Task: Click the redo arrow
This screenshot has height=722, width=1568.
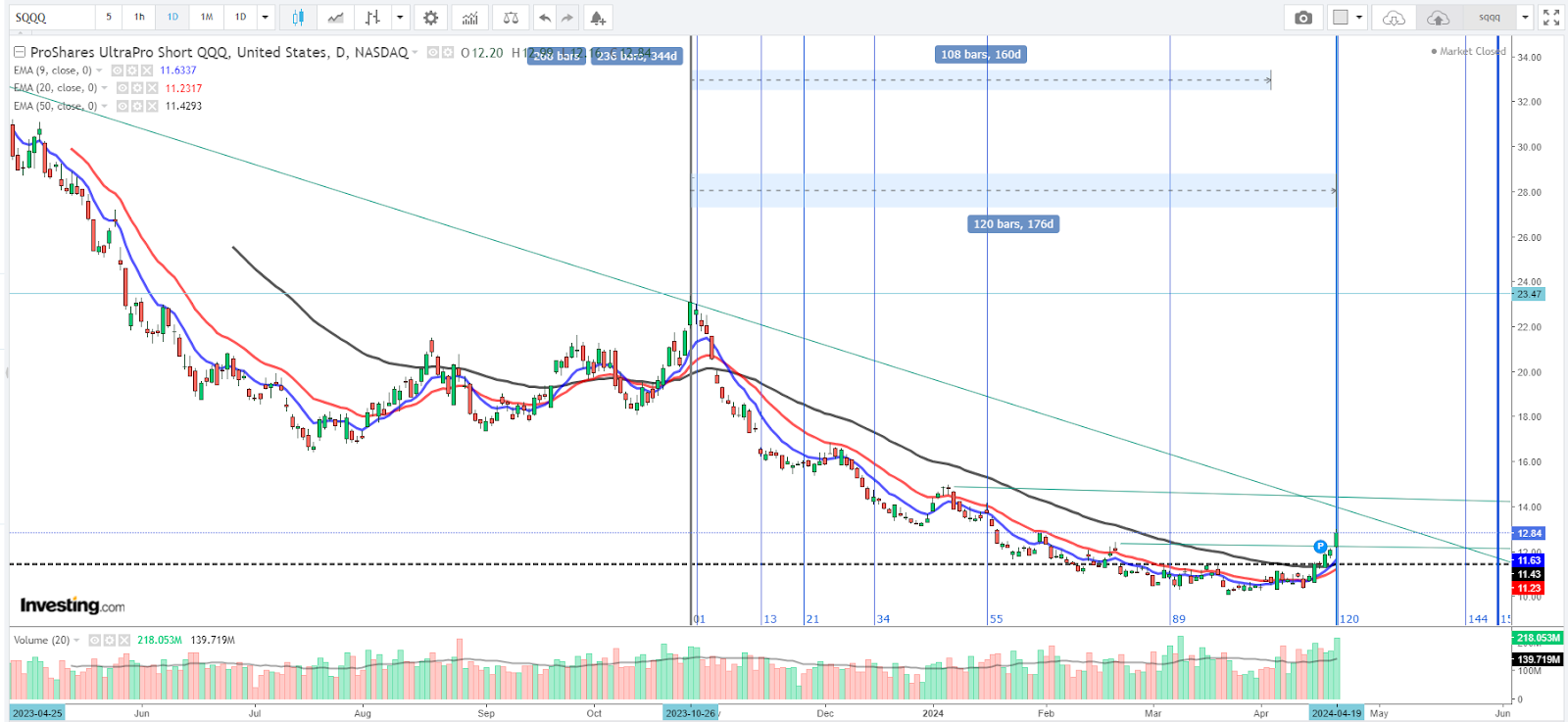Action: click(x=567, y=18)
